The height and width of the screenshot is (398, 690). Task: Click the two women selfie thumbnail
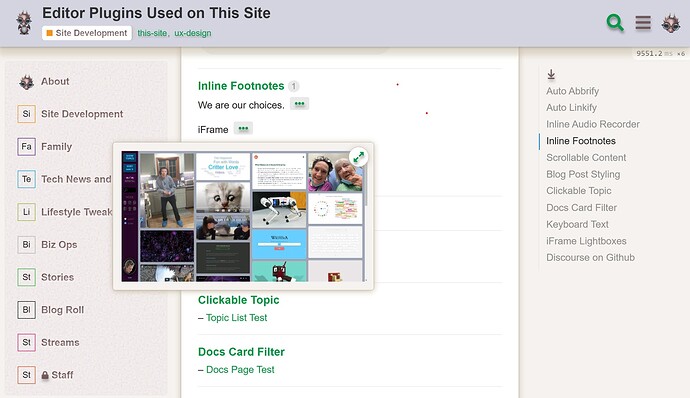pos(335,172)
